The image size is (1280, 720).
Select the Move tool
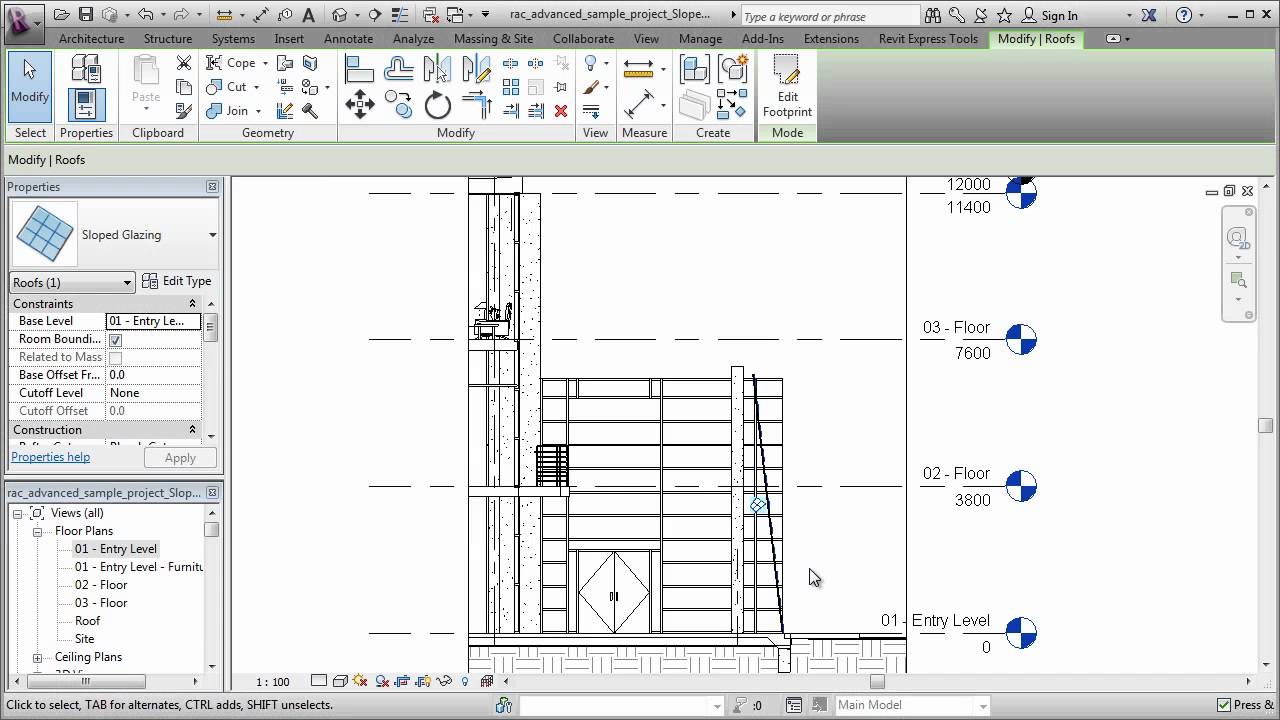pos(360,103)
